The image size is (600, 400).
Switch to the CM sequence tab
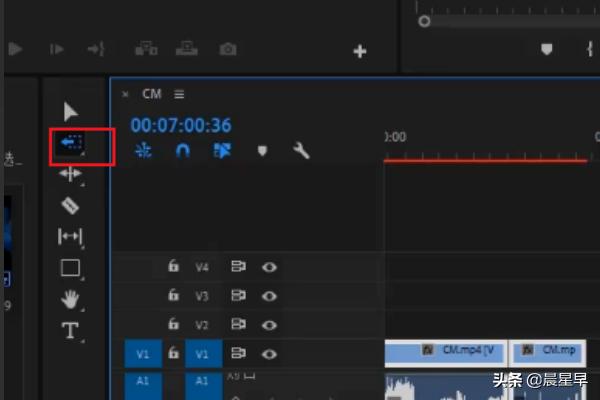point(151,94)
